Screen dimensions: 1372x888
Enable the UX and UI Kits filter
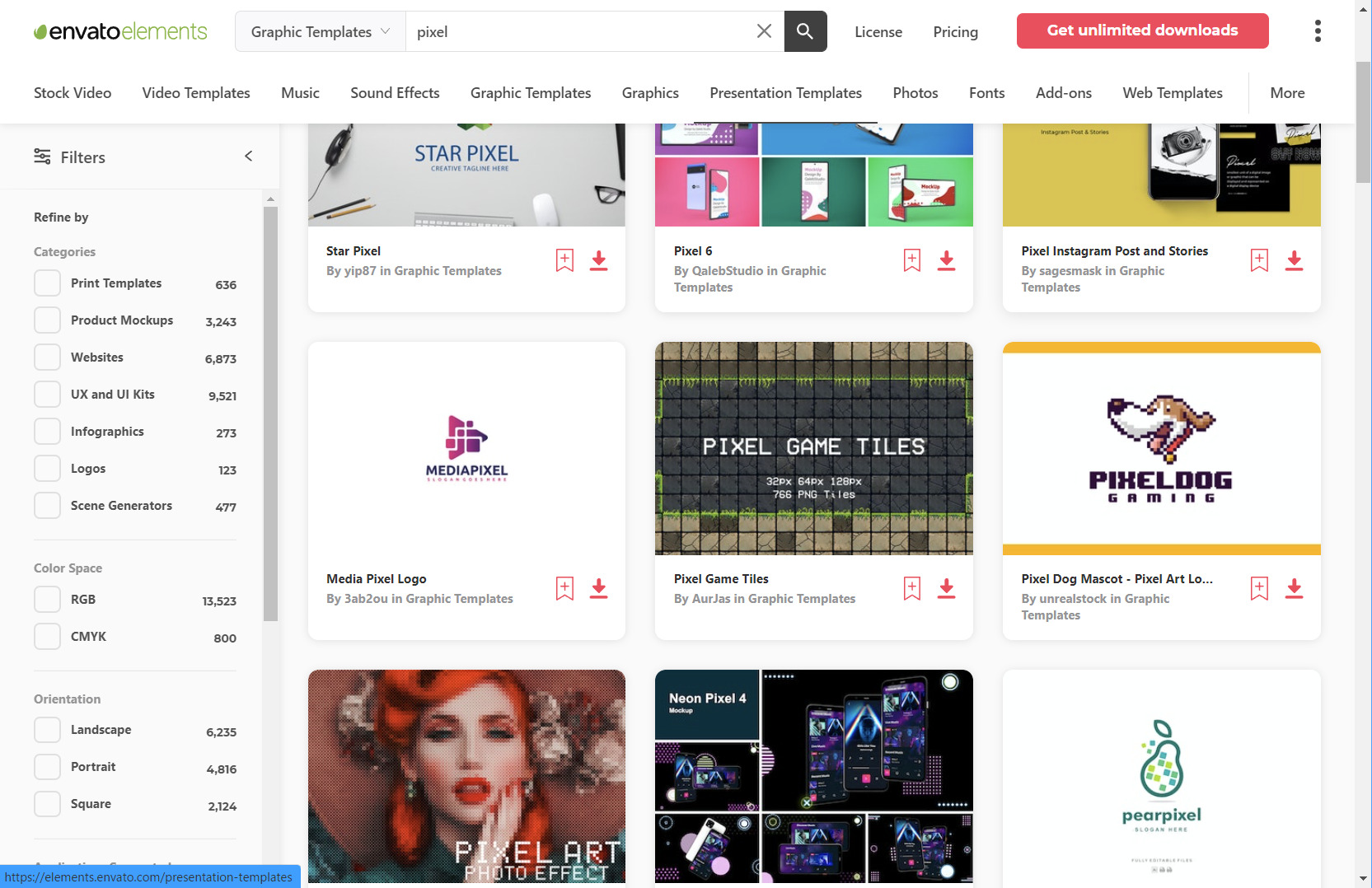click(47, 395)
